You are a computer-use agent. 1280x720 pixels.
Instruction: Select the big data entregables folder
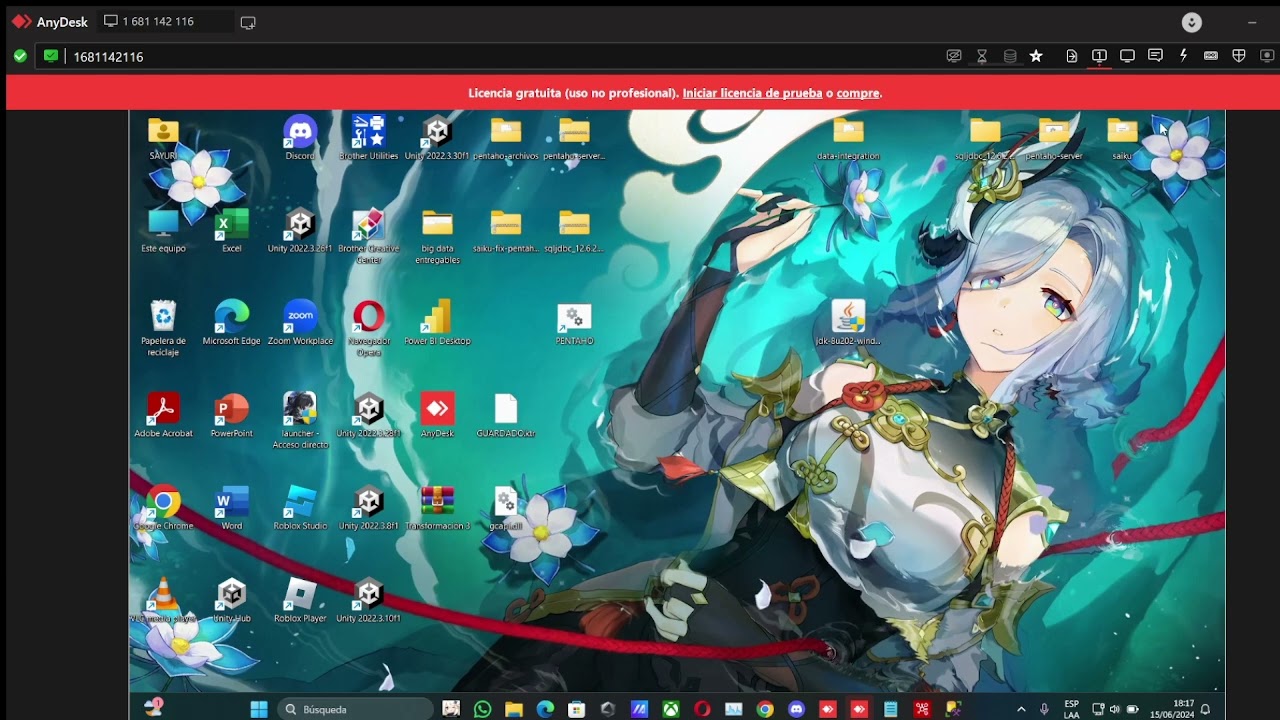[437, 236]
